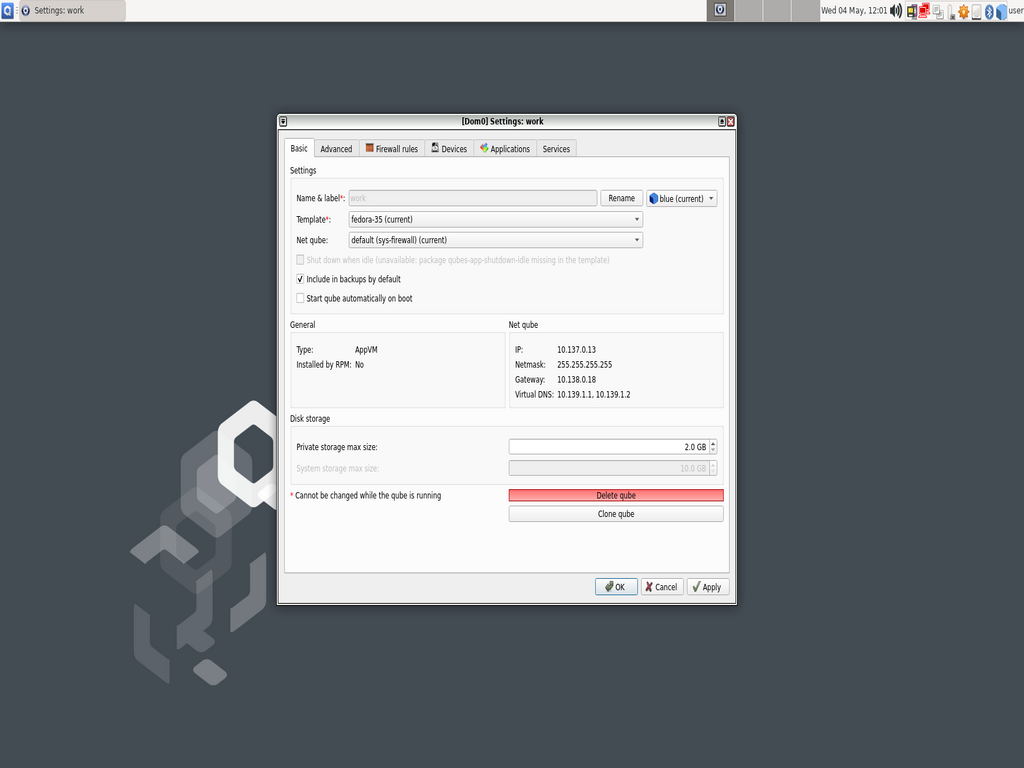Click the Apply button
1024x768 pixels.
coord(707,587)
